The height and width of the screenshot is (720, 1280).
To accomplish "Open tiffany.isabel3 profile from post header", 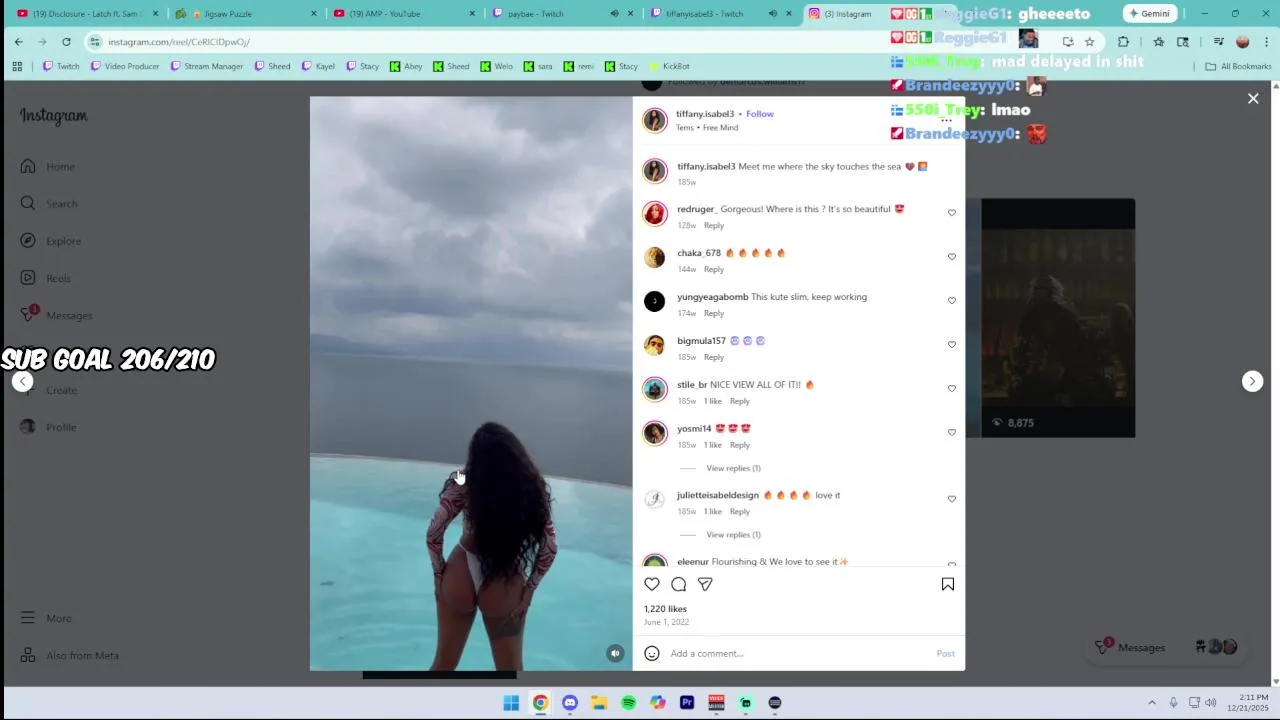I will pyautogui.click(x=705, y=114).
